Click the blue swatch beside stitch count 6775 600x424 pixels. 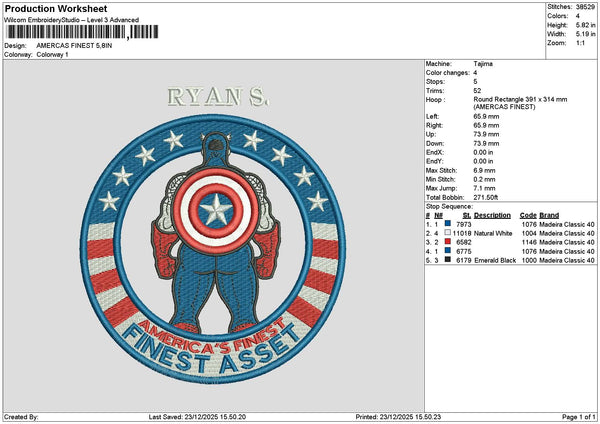[448, 250]
